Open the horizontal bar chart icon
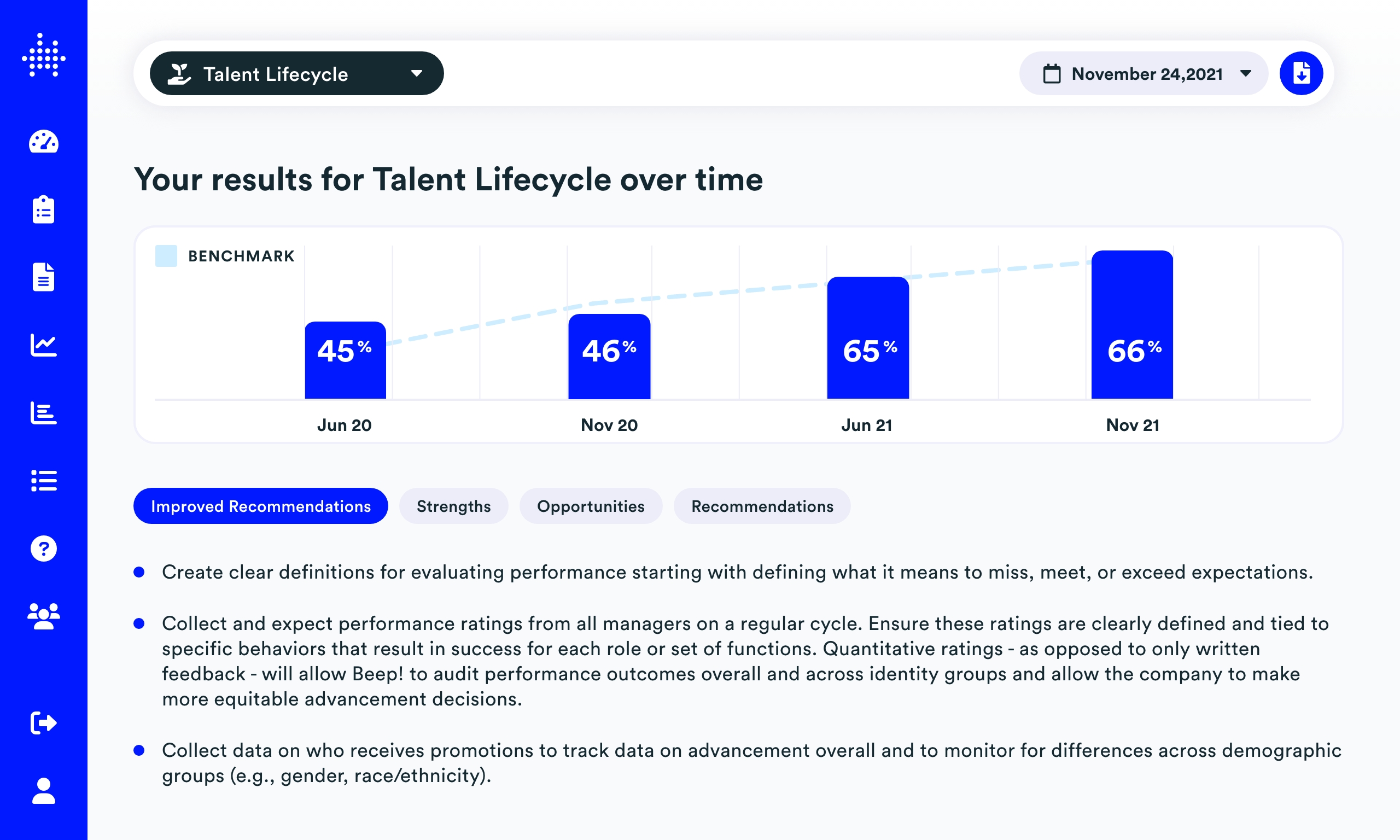Image resolution: width=1400 pixels, height=840 pixels. pos(44,413)
